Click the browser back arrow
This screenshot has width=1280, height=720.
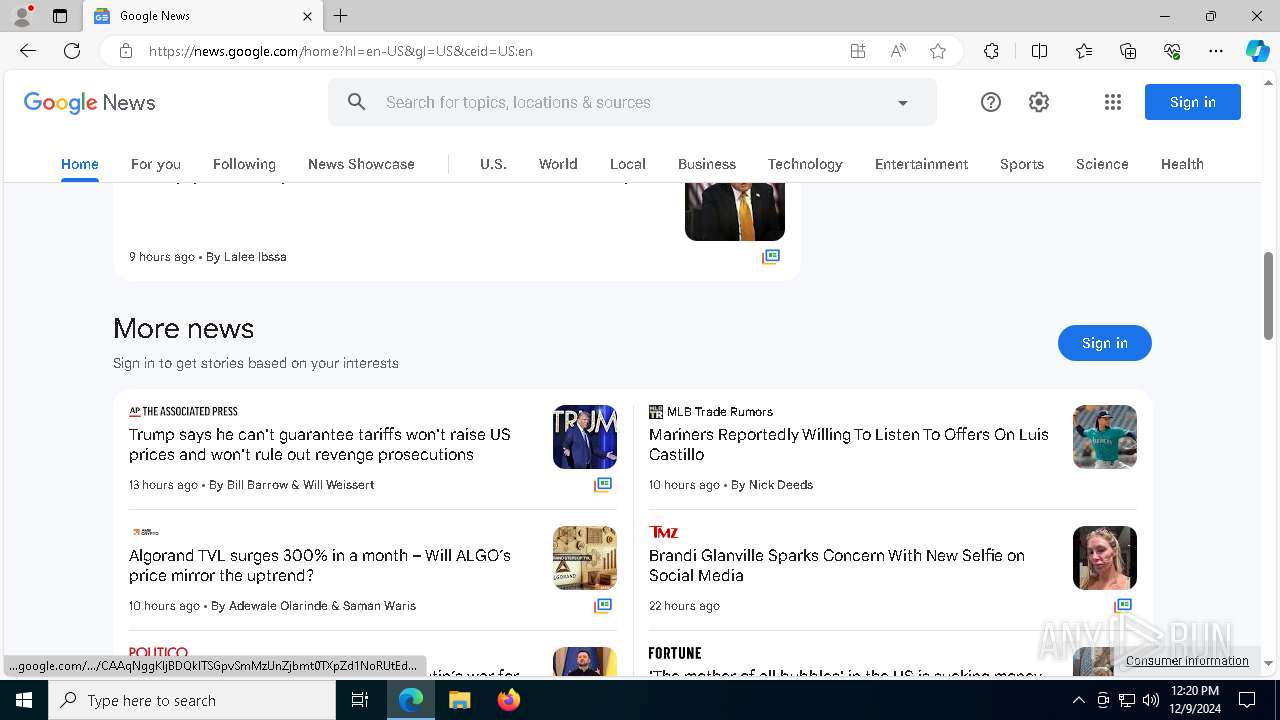28,51
